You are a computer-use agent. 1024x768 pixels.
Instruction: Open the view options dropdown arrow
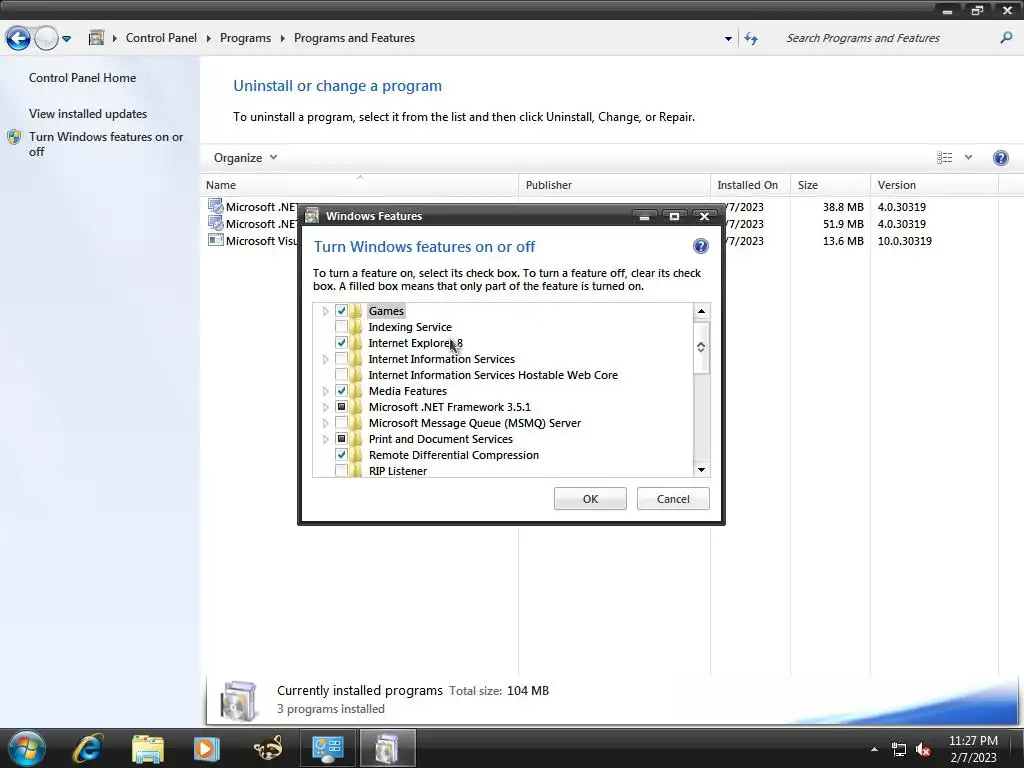[968, 157]
